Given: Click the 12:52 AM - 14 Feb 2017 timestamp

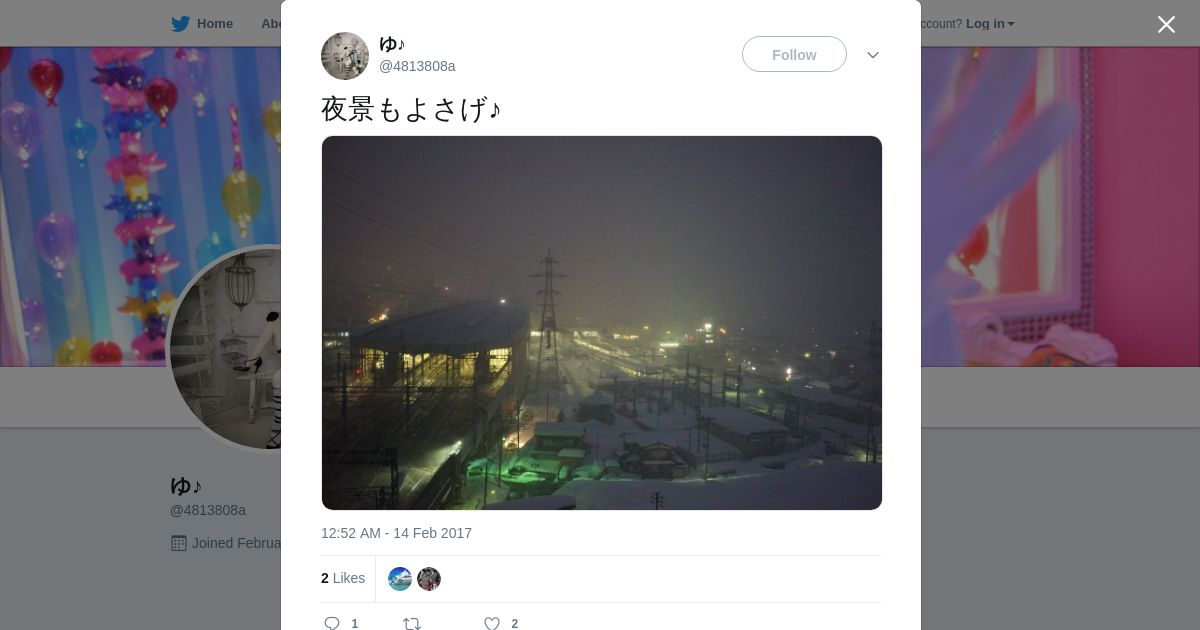Looking at the screenshot, I should pyautogui.click(x=396, y=533).
